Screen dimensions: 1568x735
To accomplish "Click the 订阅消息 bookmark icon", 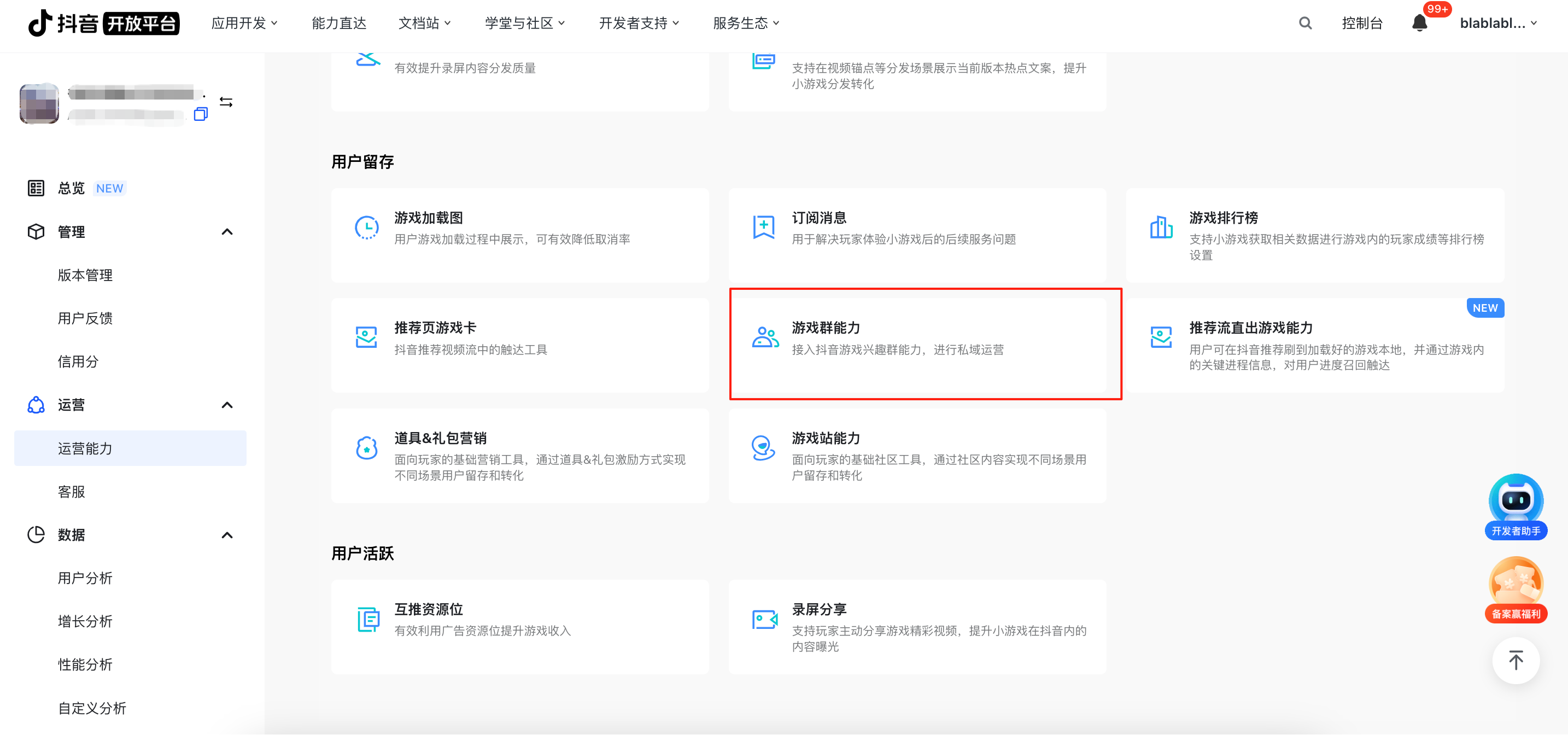I will 764,227.
